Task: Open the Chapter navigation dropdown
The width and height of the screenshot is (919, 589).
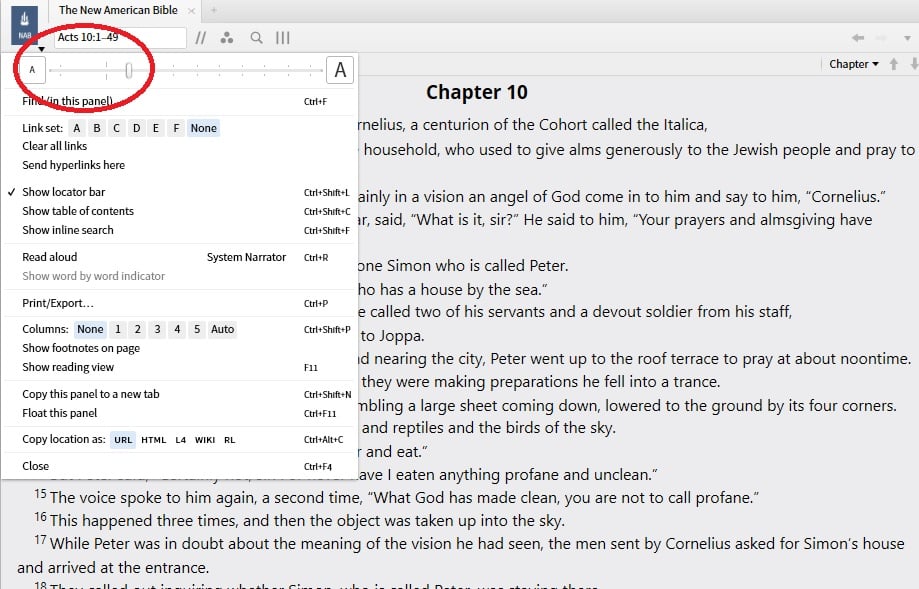Action: coord(853,64)
